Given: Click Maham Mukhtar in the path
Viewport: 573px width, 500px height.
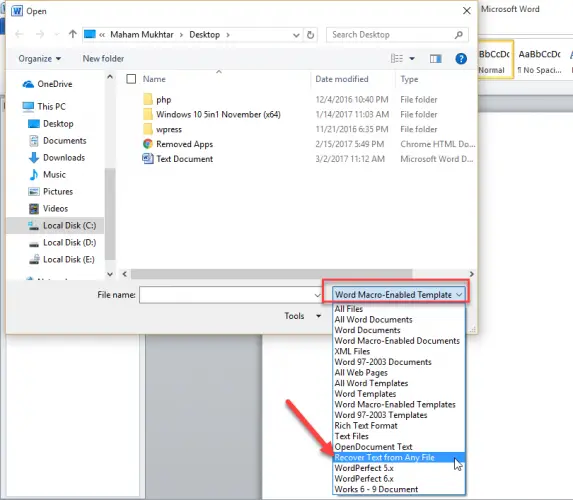Looking at the screenshot, I should point(142,35).
